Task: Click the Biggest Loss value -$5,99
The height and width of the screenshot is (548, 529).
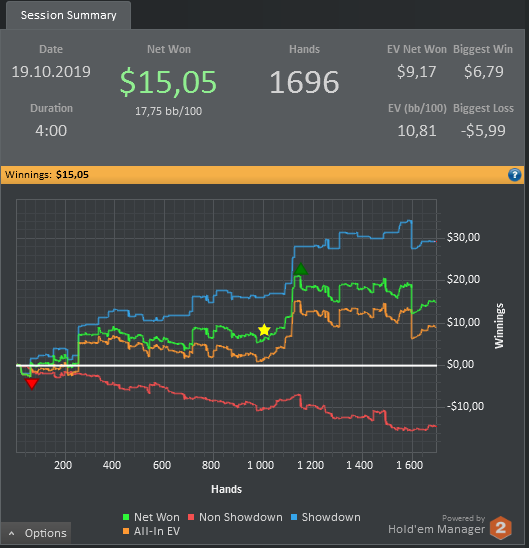Action: pos(483,131)
